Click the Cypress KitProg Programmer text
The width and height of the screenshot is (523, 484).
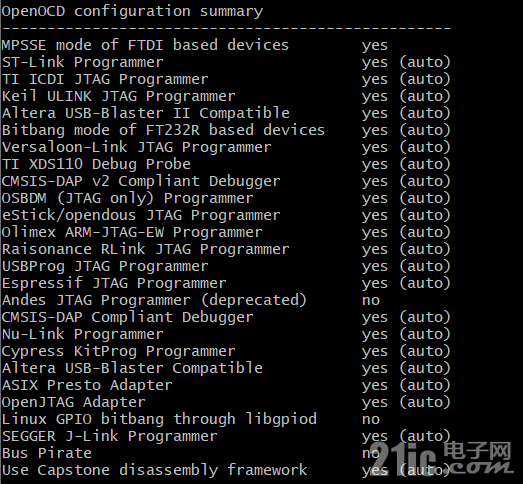pyautogui.click(x=119, y=352)
